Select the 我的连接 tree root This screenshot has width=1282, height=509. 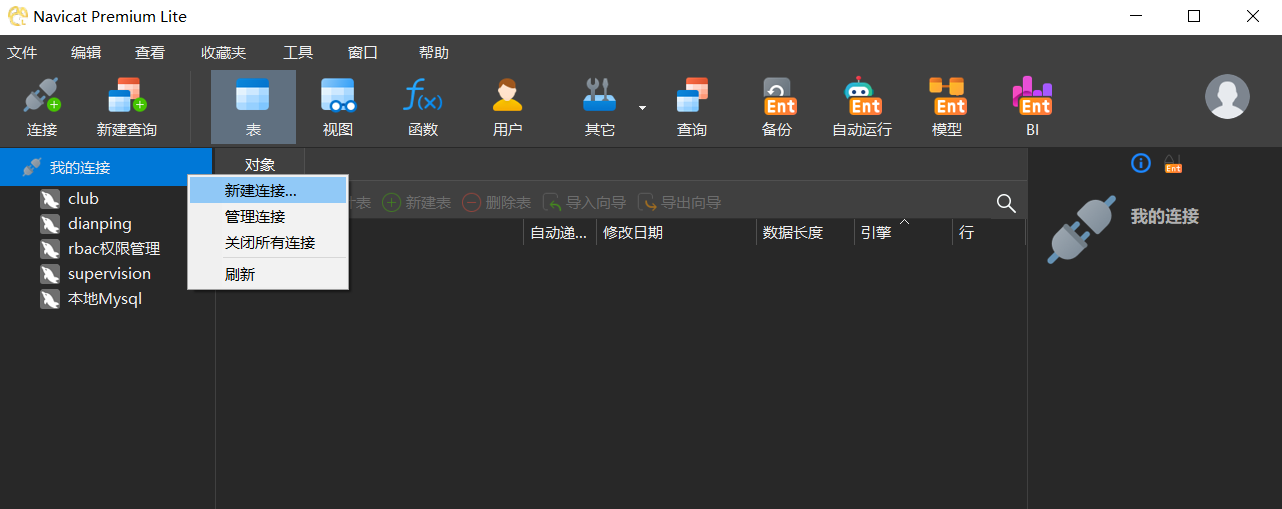tap(106, 167)
